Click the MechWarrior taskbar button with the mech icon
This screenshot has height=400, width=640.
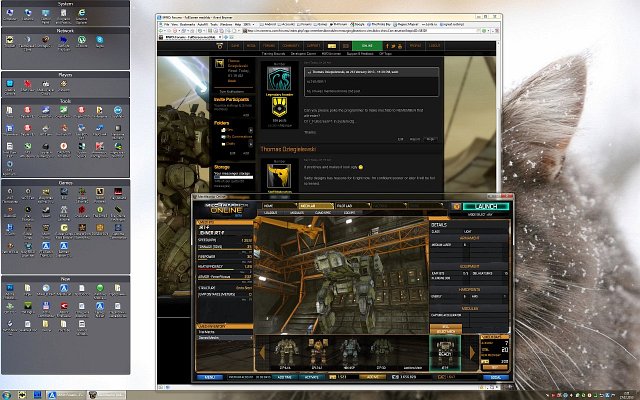tap(107, 395)
